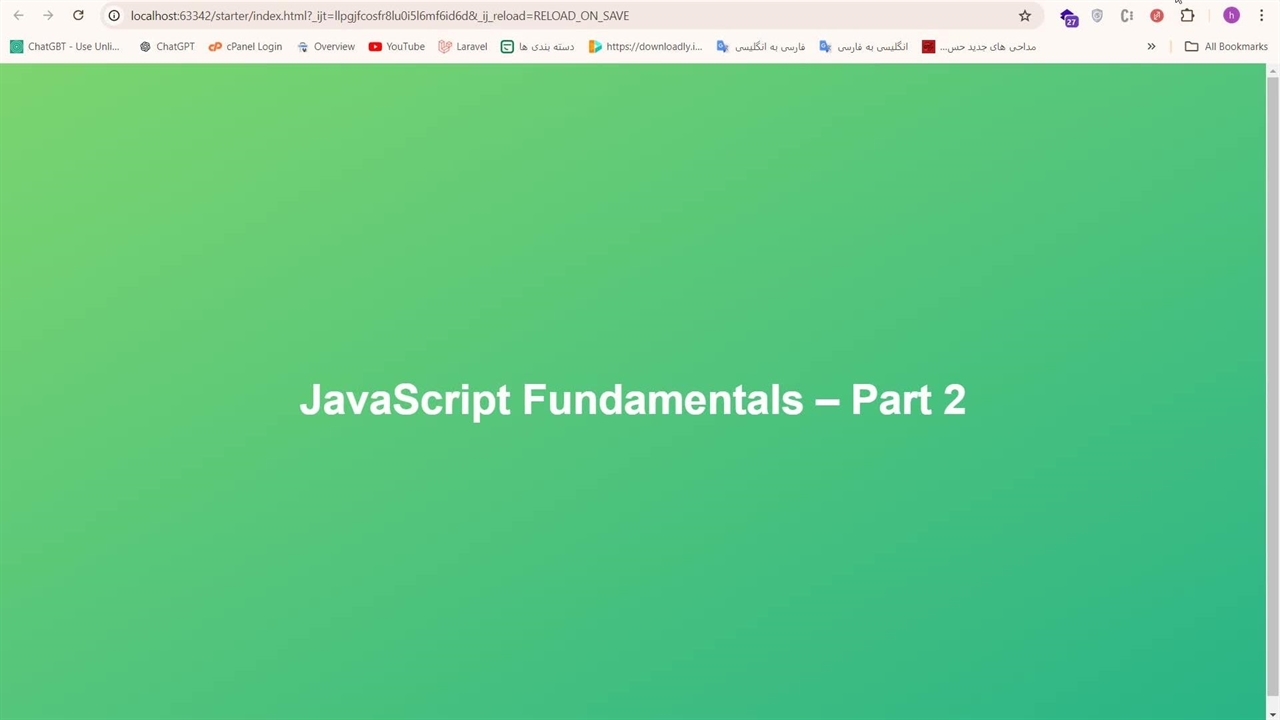
Task: Open the Laravel bookmark
Action: coord(462,46)
